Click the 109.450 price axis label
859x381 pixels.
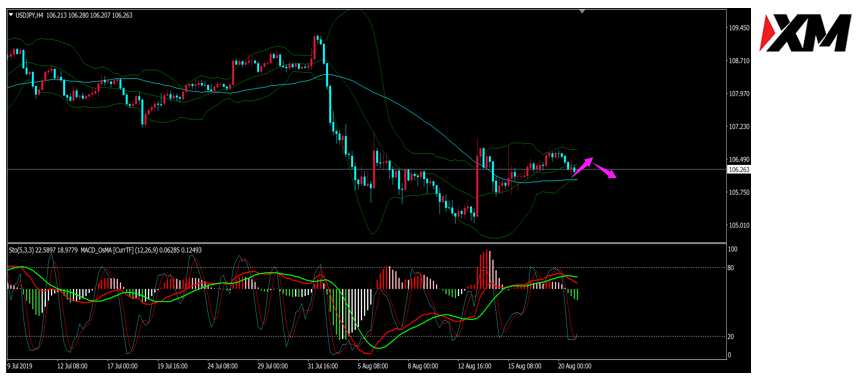click(737, 28)
